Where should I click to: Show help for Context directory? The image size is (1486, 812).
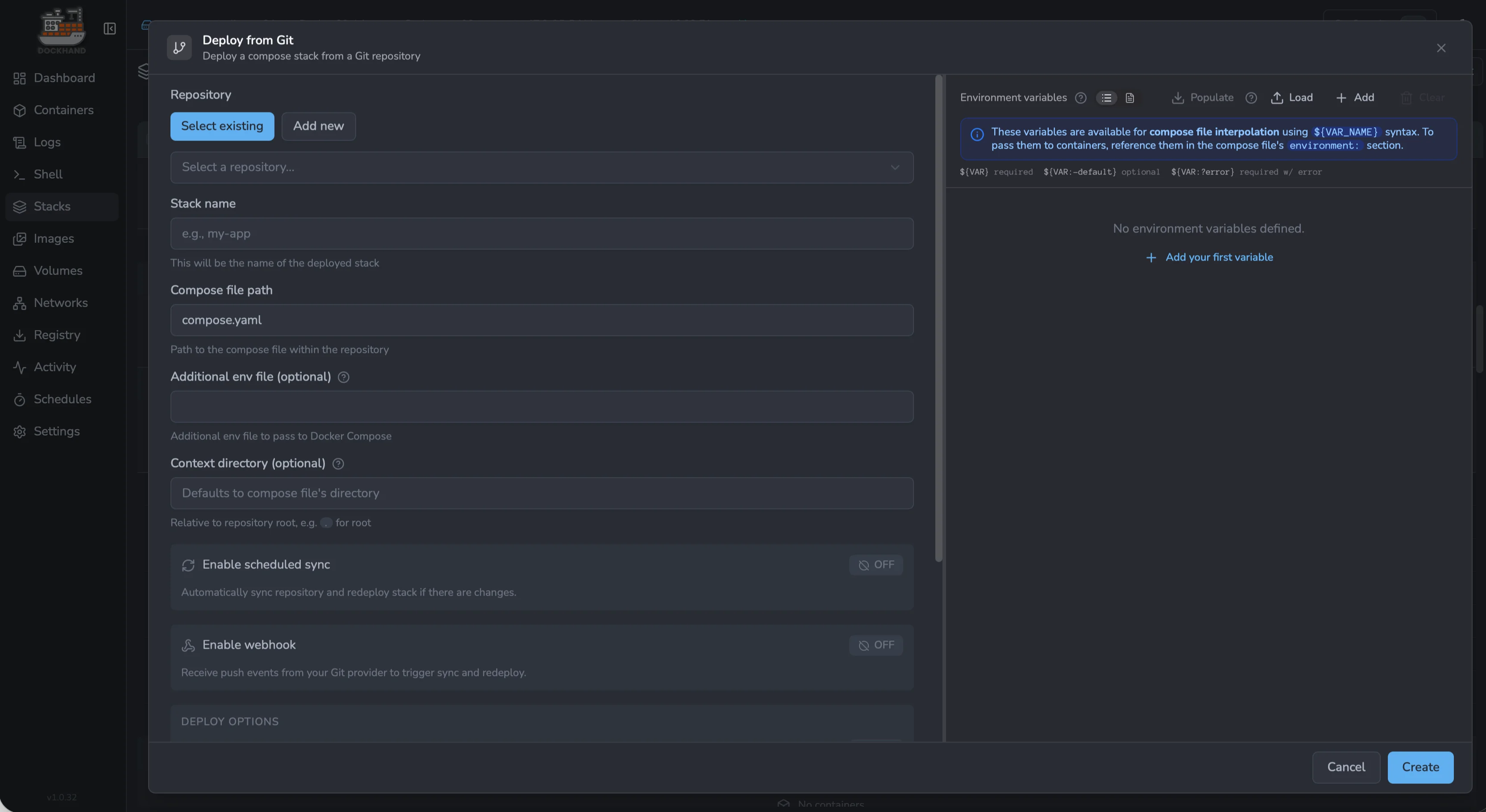click(338, 464)
